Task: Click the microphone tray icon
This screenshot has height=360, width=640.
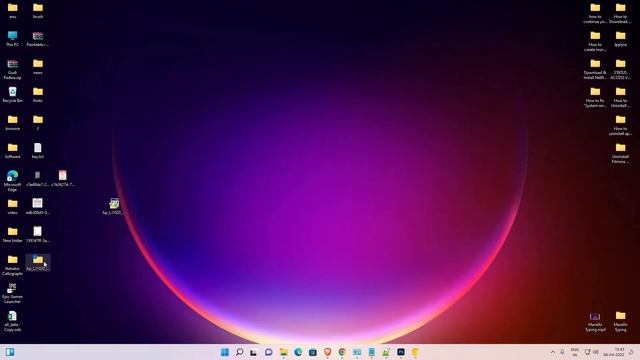Action: (562, 352)
